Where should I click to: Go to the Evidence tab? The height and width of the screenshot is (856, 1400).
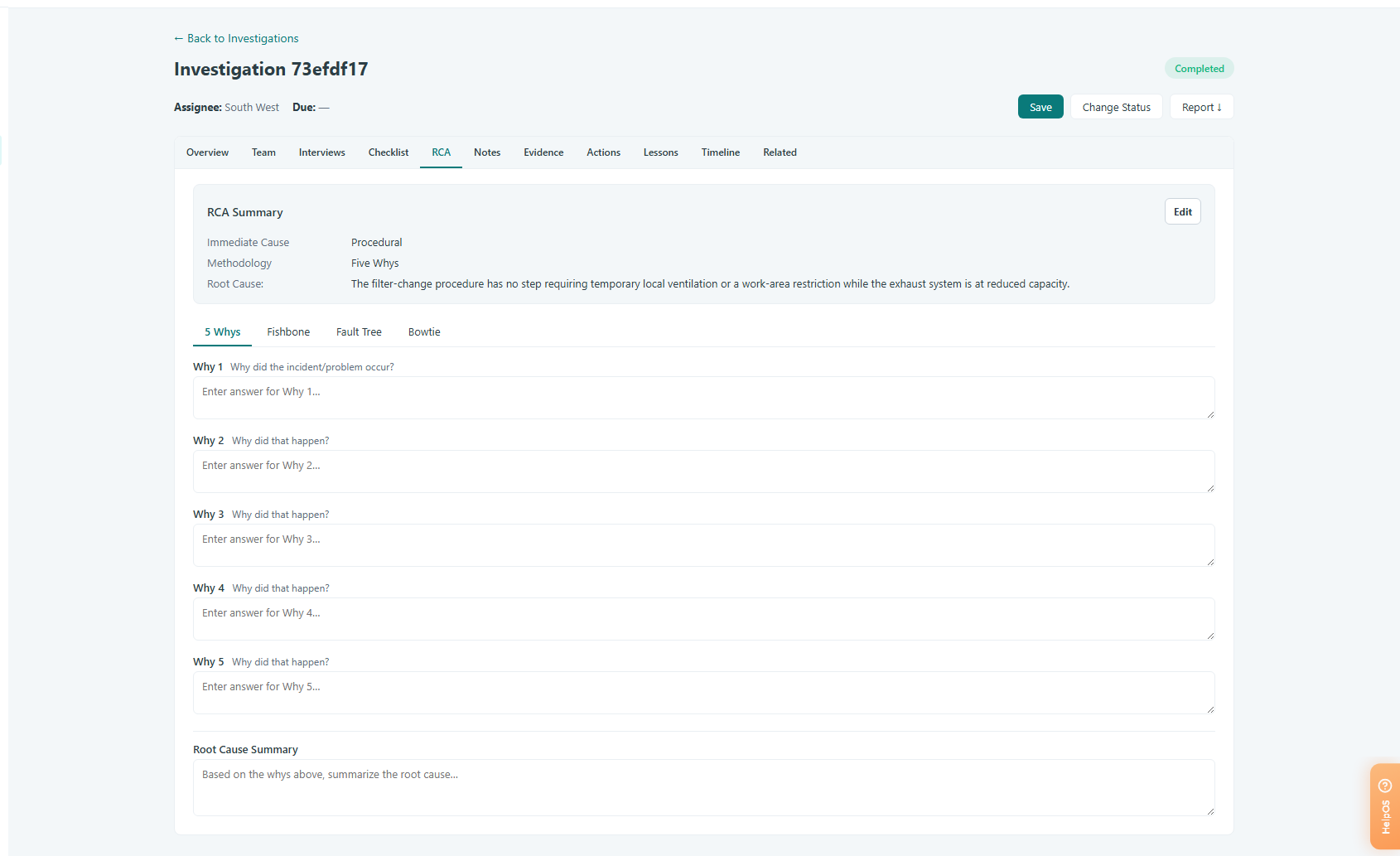tap(543, 152)
